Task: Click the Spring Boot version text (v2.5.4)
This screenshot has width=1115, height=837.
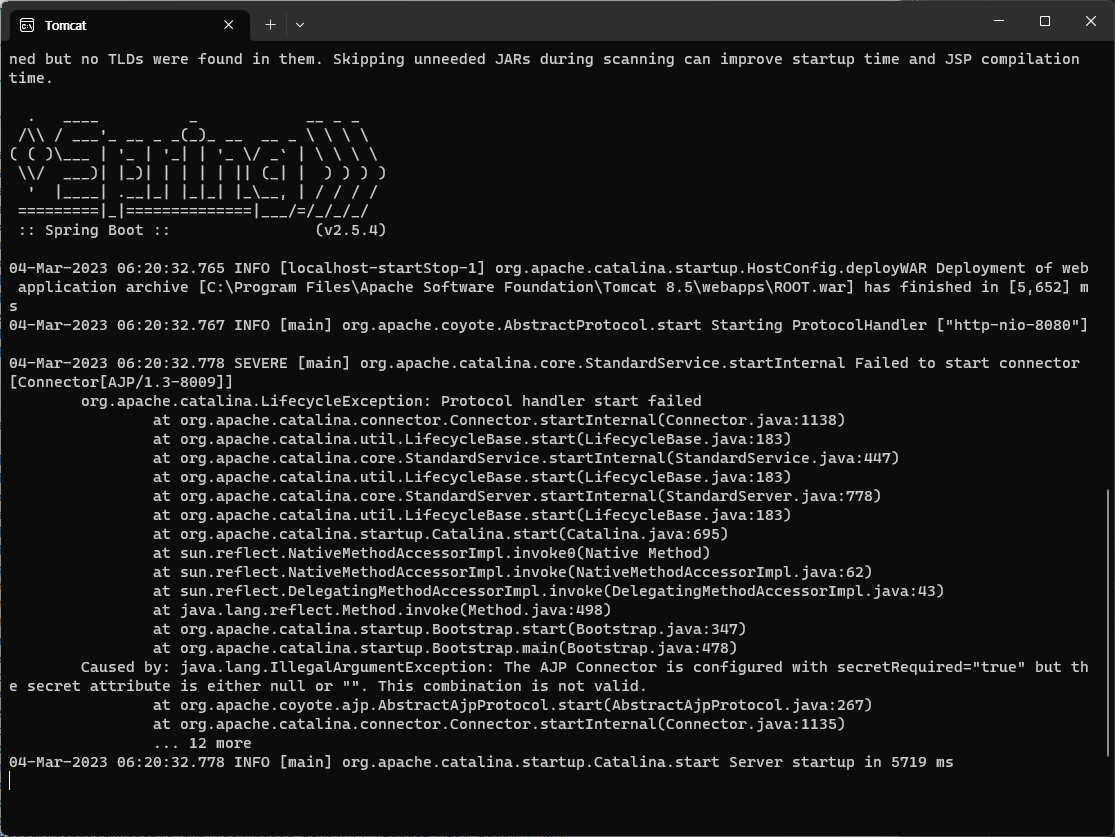Action: tap(351, 230)
